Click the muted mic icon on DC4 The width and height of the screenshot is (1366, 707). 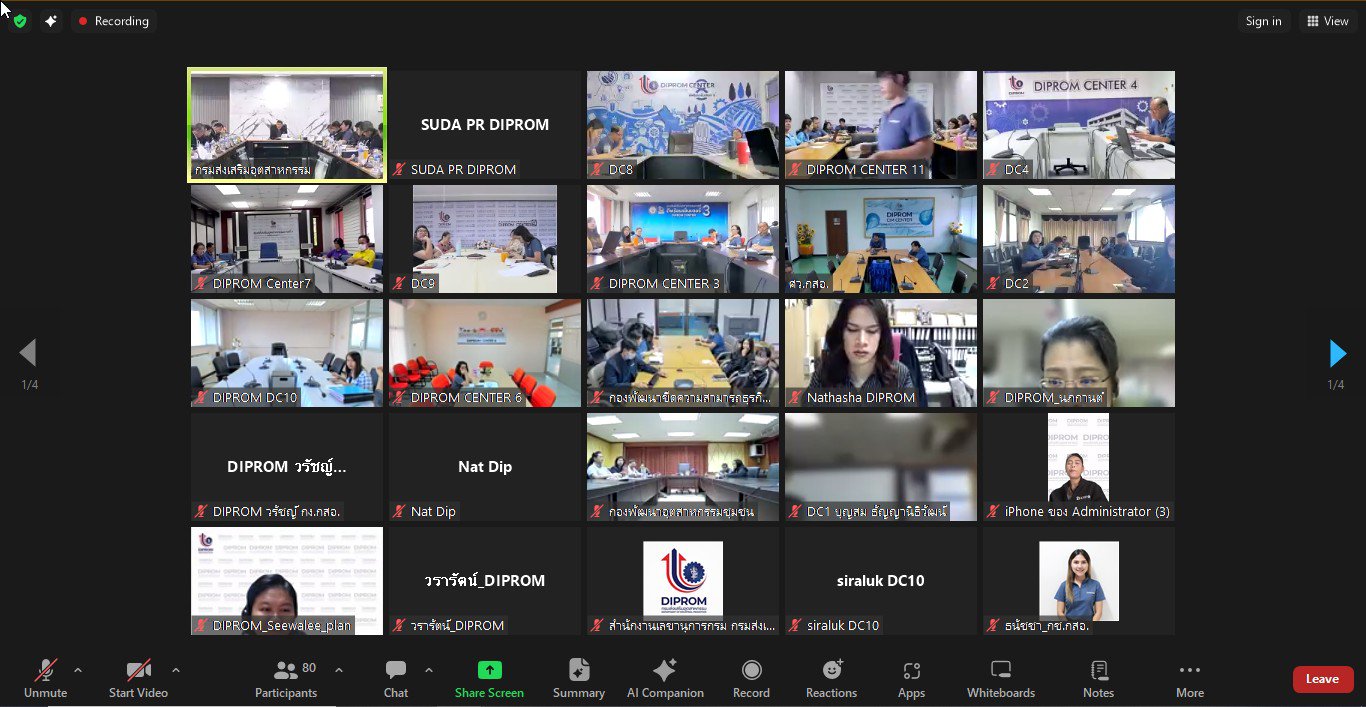pyautogui.click(x=993, y=170)
